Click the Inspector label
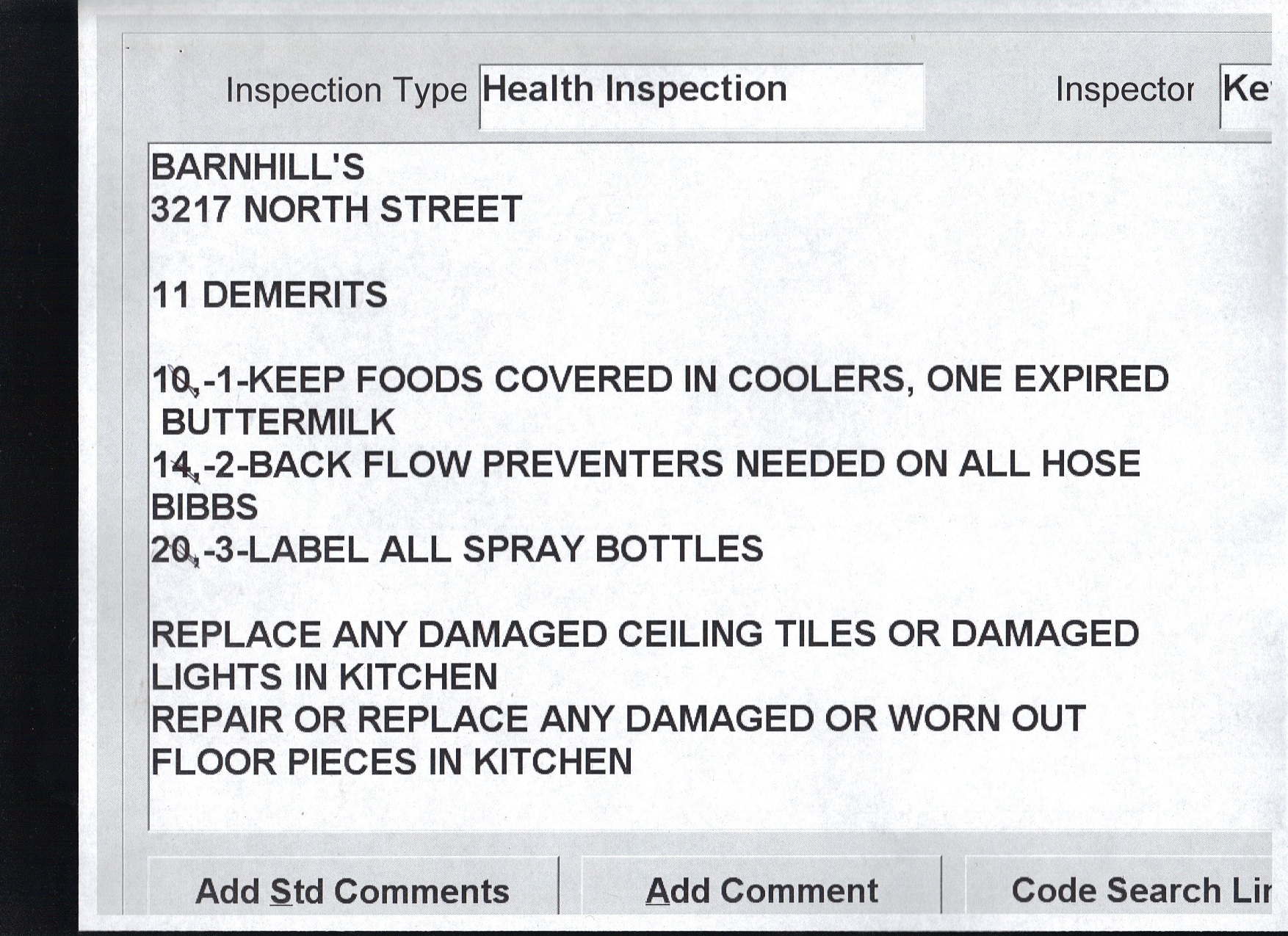 point(1124,90)
